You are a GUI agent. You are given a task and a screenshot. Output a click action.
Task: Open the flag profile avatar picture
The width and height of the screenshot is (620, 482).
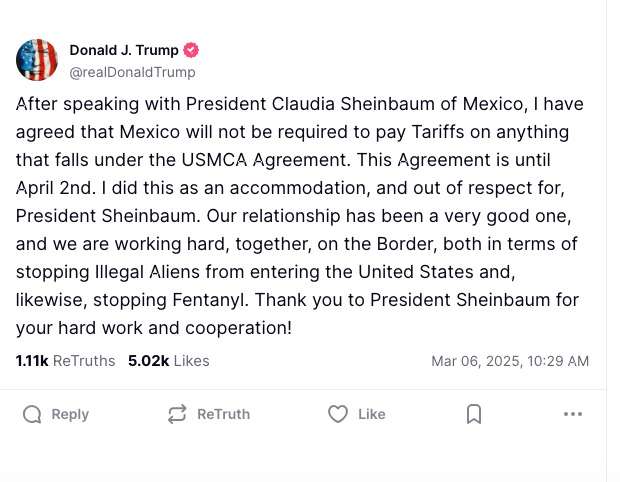(37, 60)
